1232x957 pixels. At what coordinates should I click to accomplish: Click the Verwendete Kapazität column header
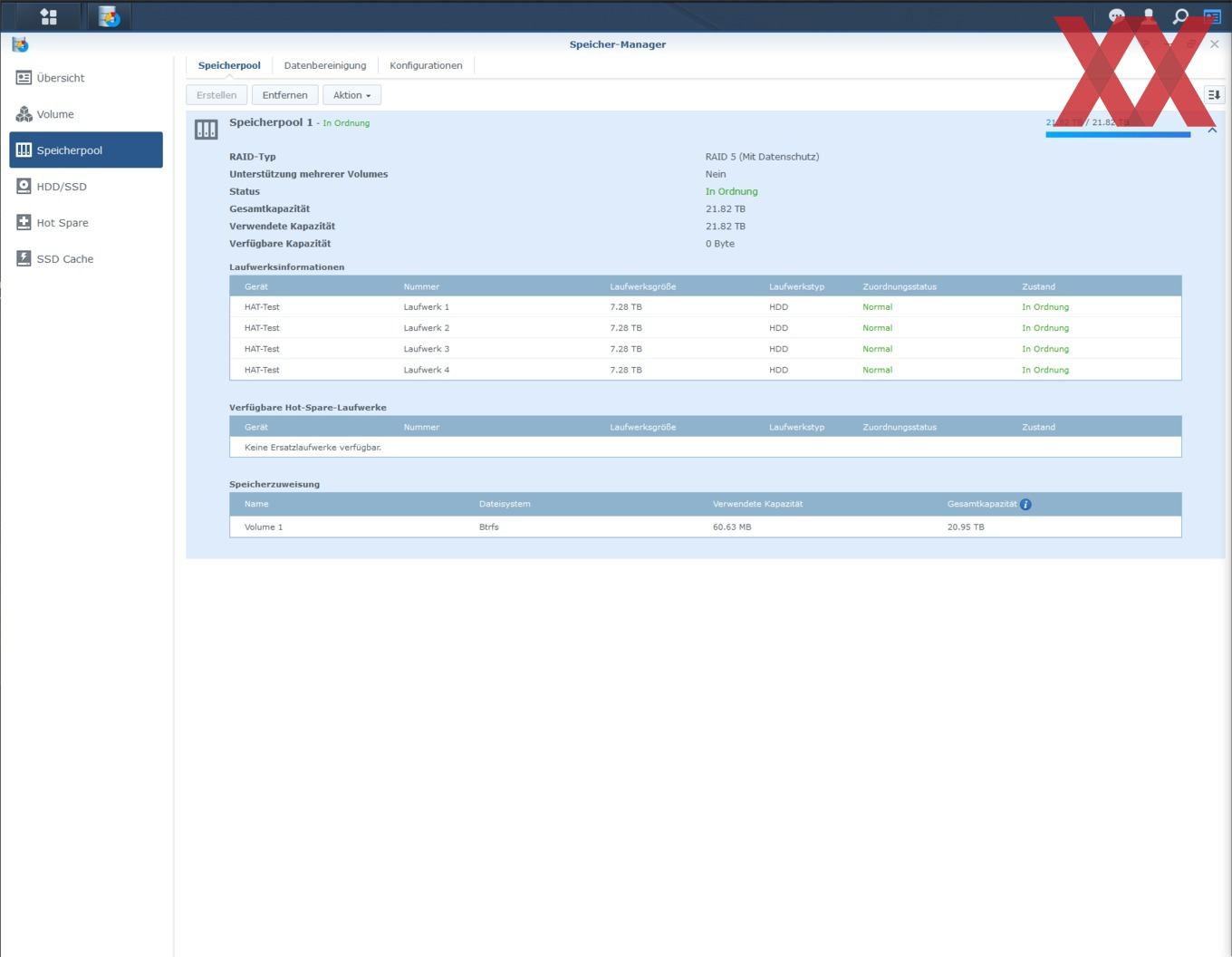pos(758,504)
